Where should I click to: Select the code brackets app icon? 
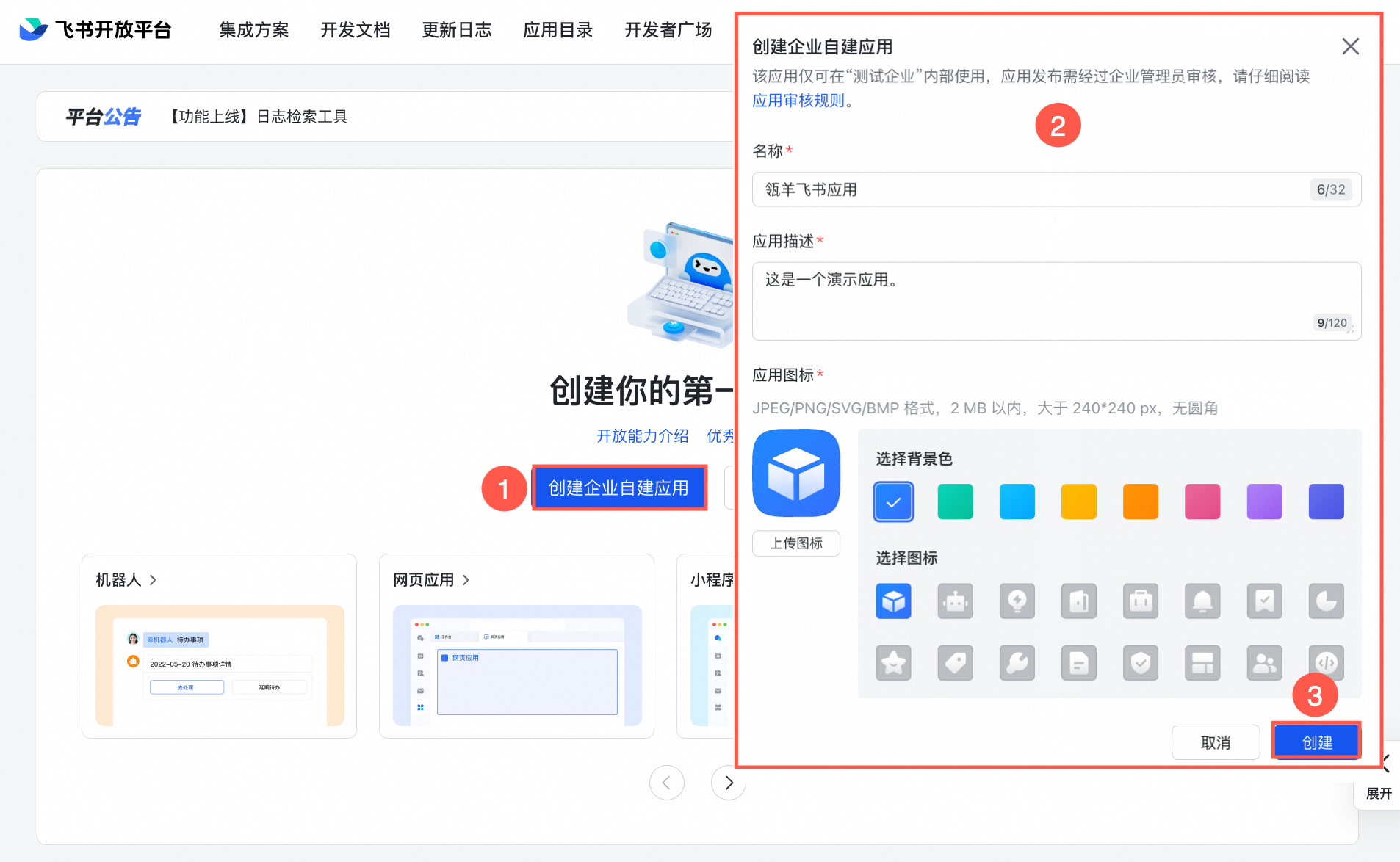pos(1327,663)
